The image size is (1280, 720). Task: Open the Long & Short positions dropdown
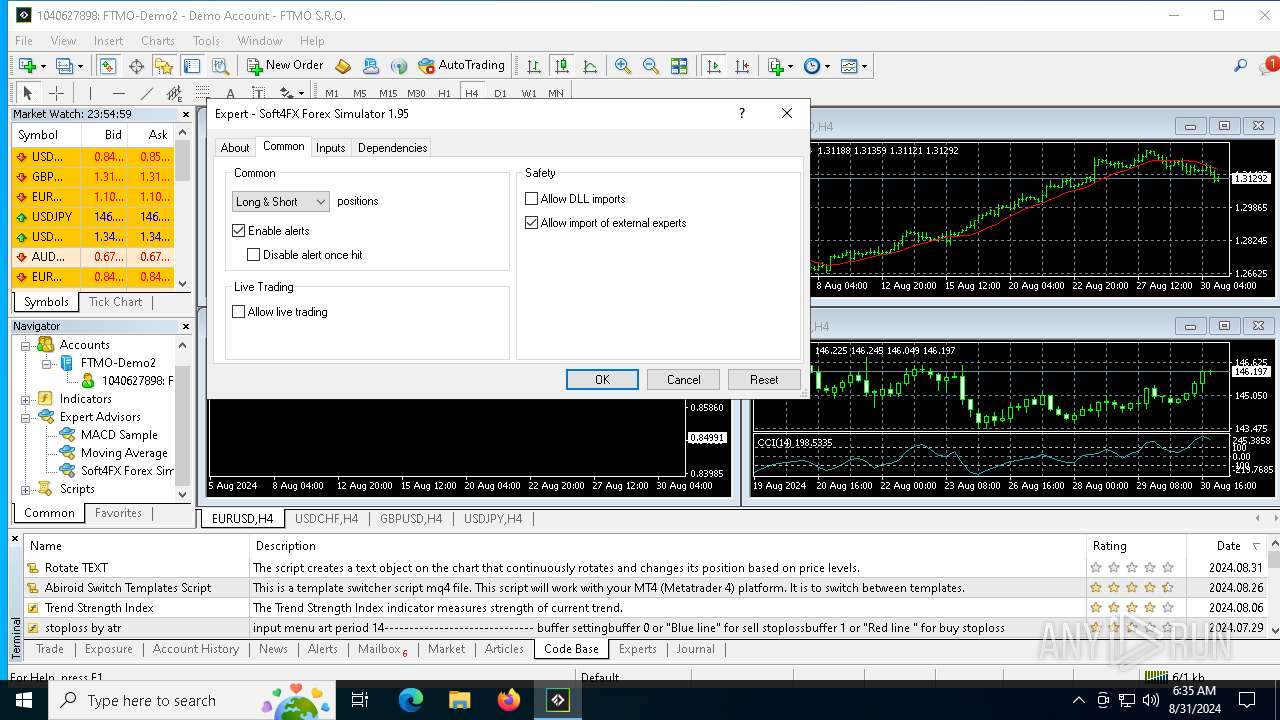pyautogui.click(x=280, y=202)
